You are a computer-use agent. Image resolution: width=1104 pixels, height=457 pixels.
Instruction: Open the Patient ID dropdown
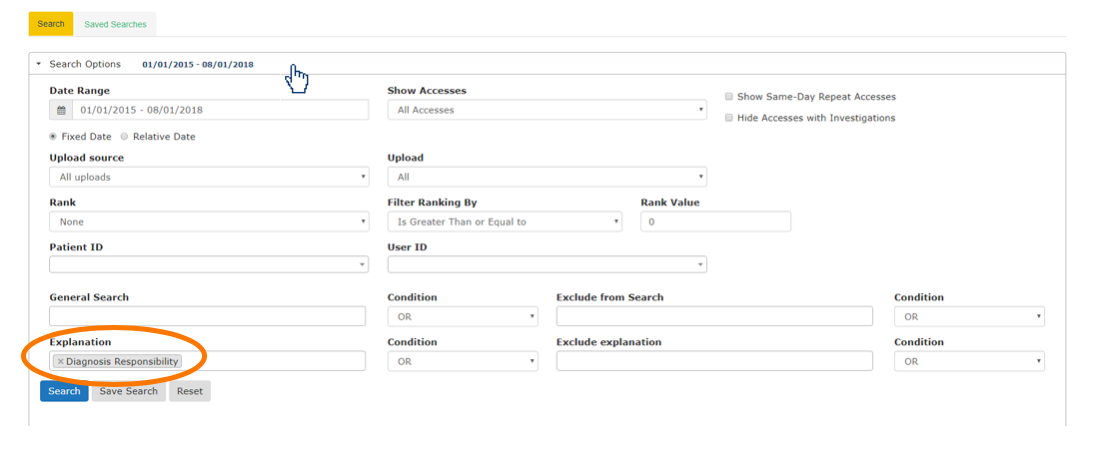[208, 265]
